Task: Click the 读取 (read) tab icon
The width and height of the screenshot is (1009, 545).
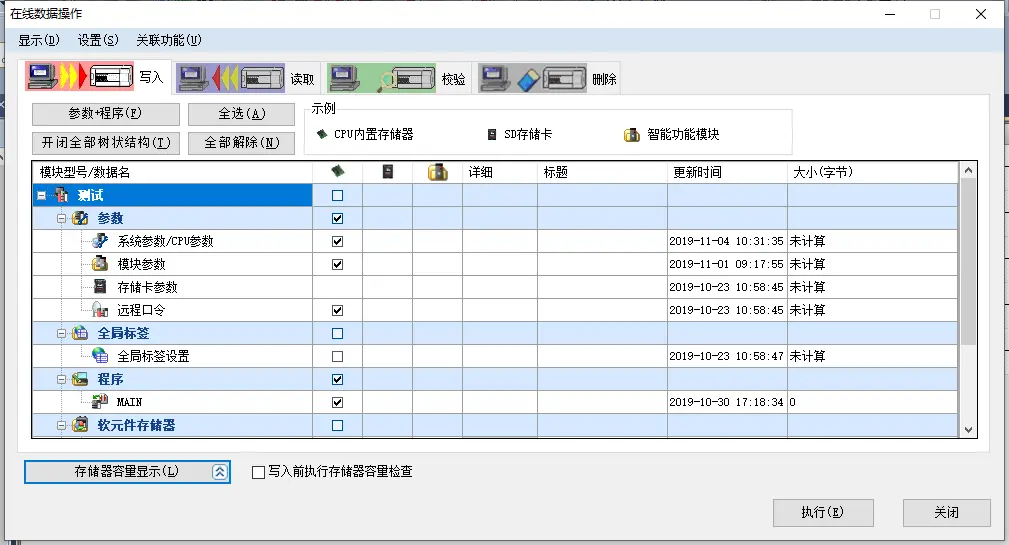Action: pos(230,79)
